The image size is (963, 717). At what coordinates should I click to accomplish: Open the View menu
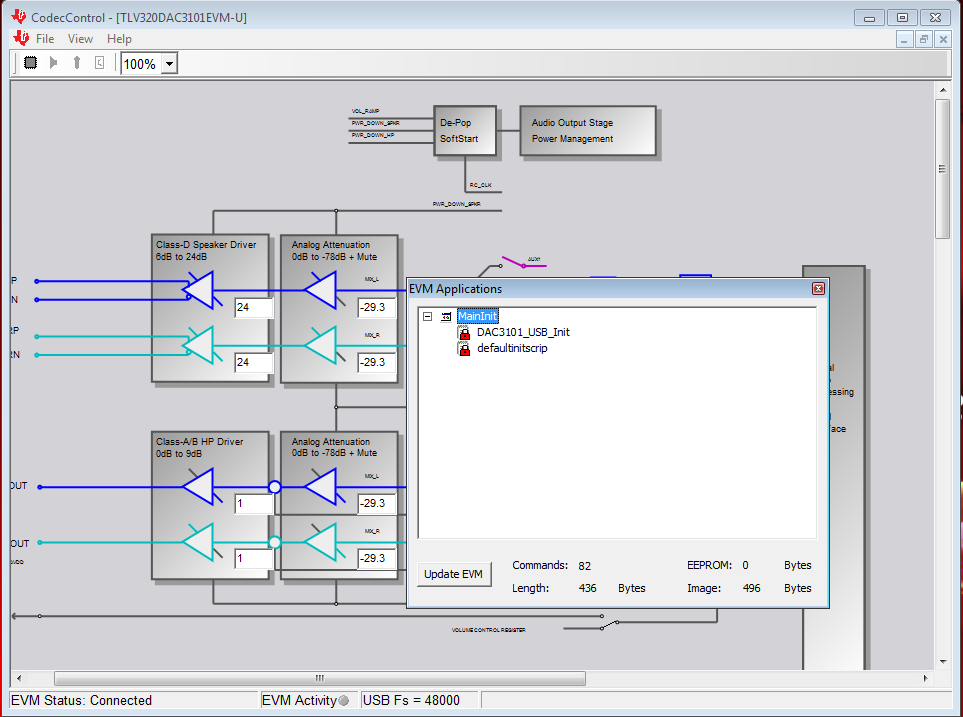click(80, 39)
